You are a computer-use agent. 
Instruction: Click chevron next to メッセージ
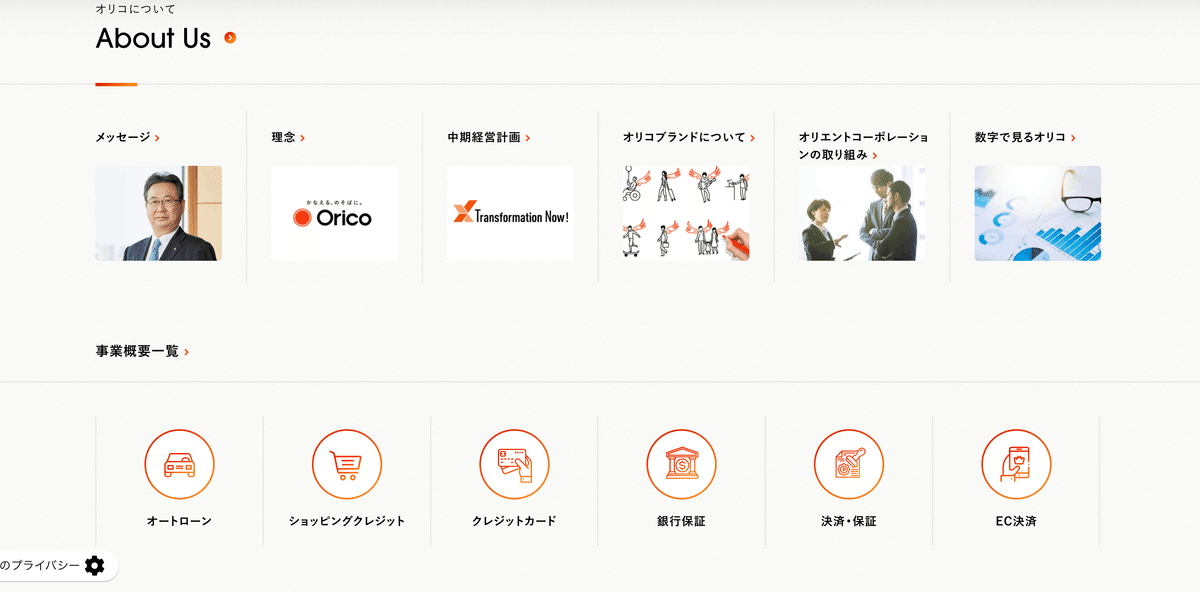[157, 138]
